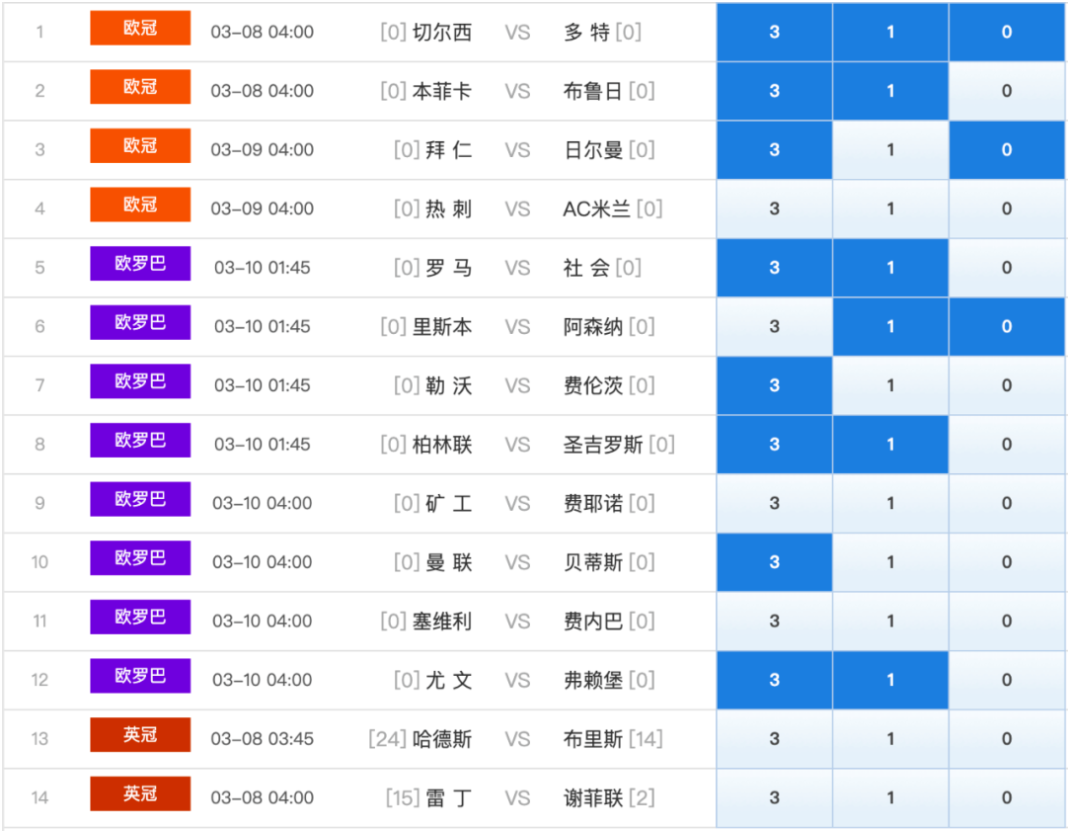Toggle option 1 for 本菲卡 vs 布鲁日
This screenshot has height=832, width=1069.
coord(890,91)
